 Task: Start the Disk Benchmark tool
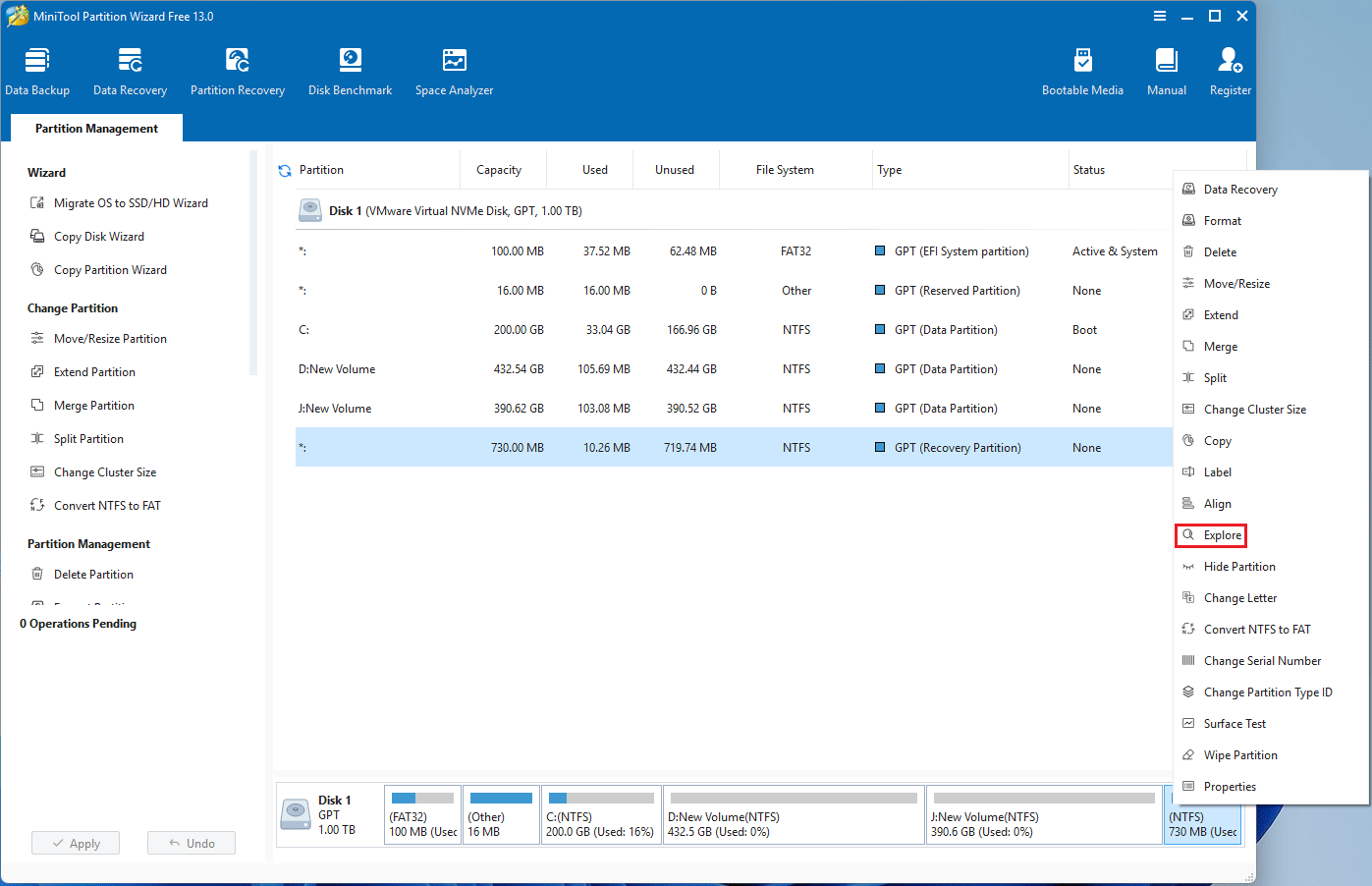pyautogui.click(x=350, y=69)
